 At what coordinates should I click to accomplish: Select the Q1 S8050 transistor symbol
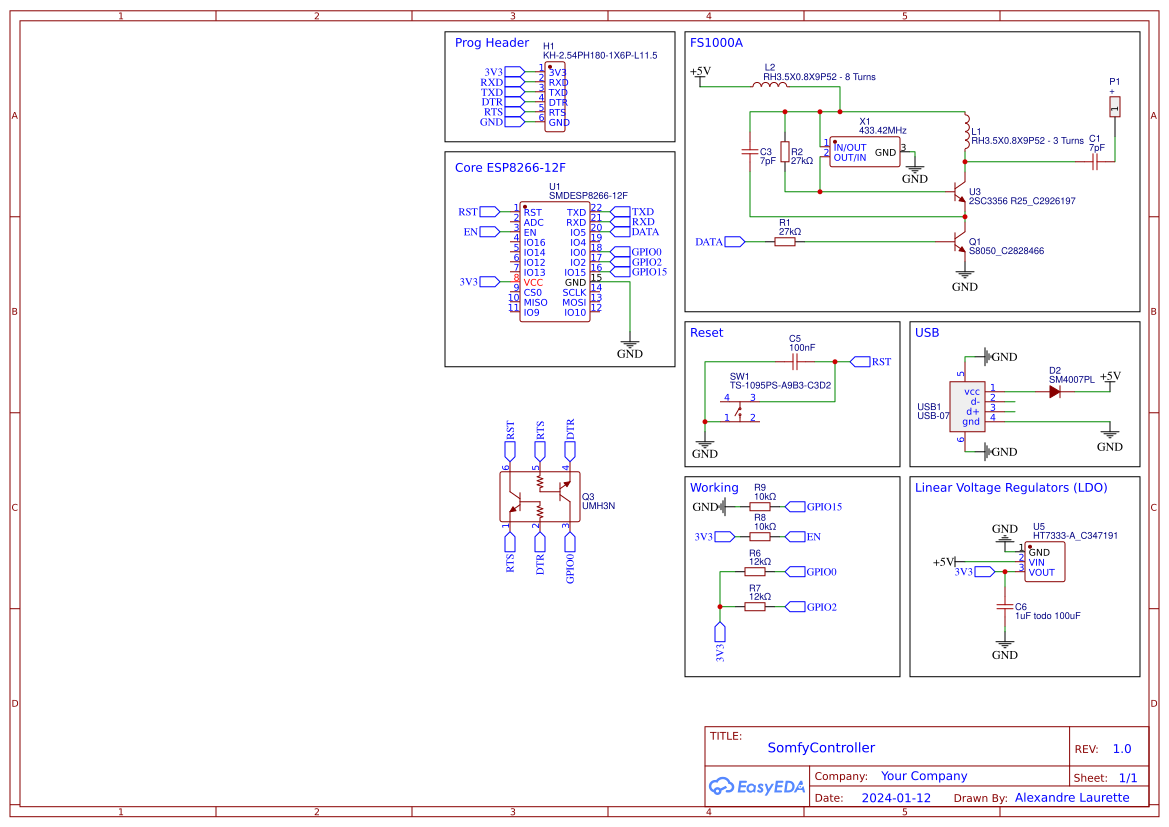[x=956, y=244]
